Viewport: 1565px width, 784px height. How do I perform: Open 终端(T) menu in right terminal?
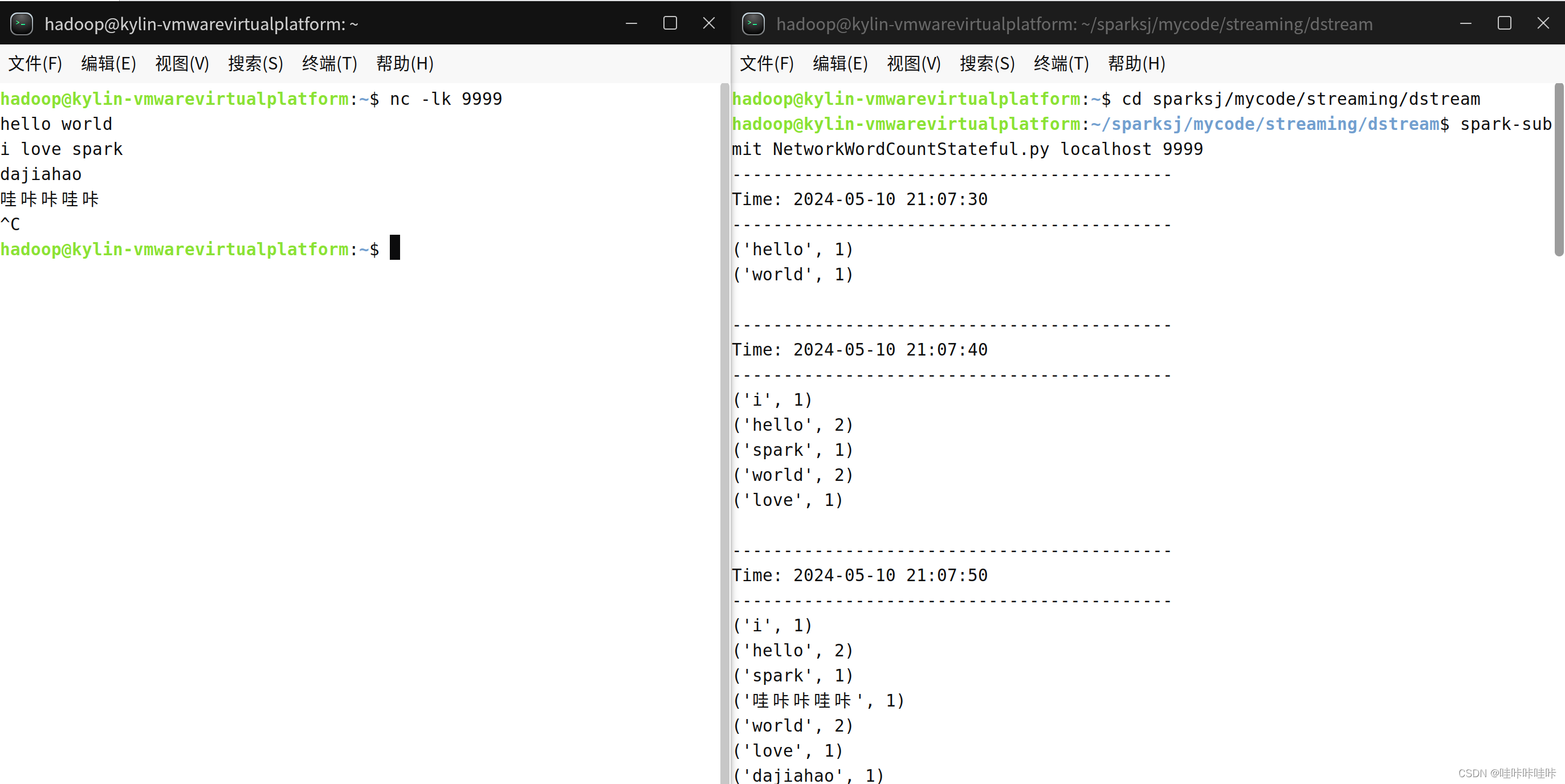tap(1061, 63)
